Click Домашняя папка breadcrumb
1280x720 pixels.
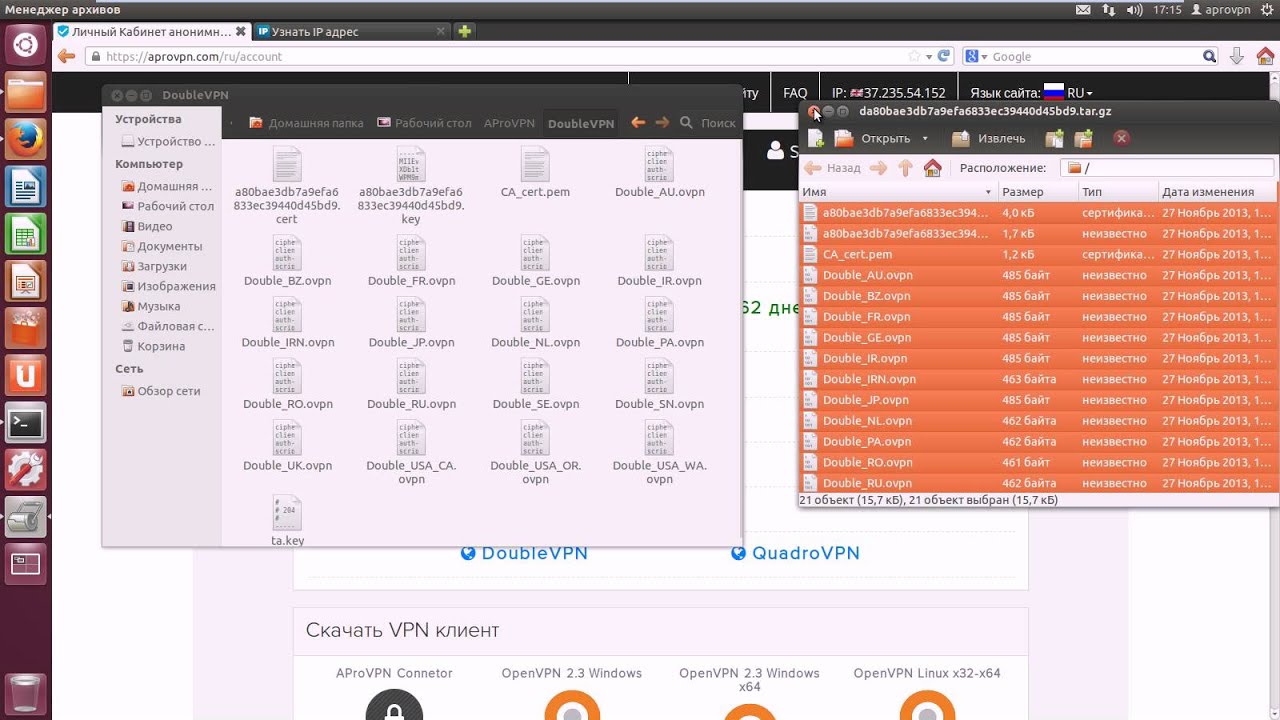pyautogui.click(x=306, y=123)
